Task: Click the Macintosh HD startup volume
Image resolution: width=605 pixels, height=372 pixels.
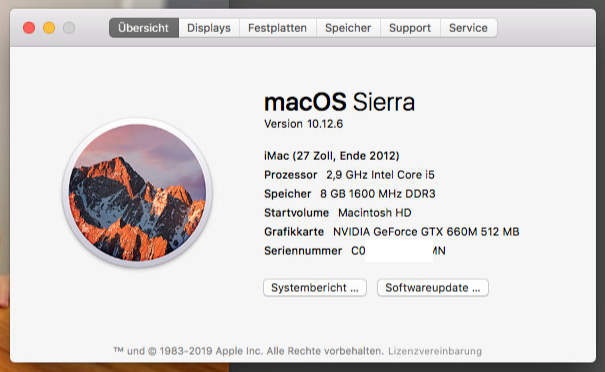Action: pyautogui.click(x=375, y=213)
